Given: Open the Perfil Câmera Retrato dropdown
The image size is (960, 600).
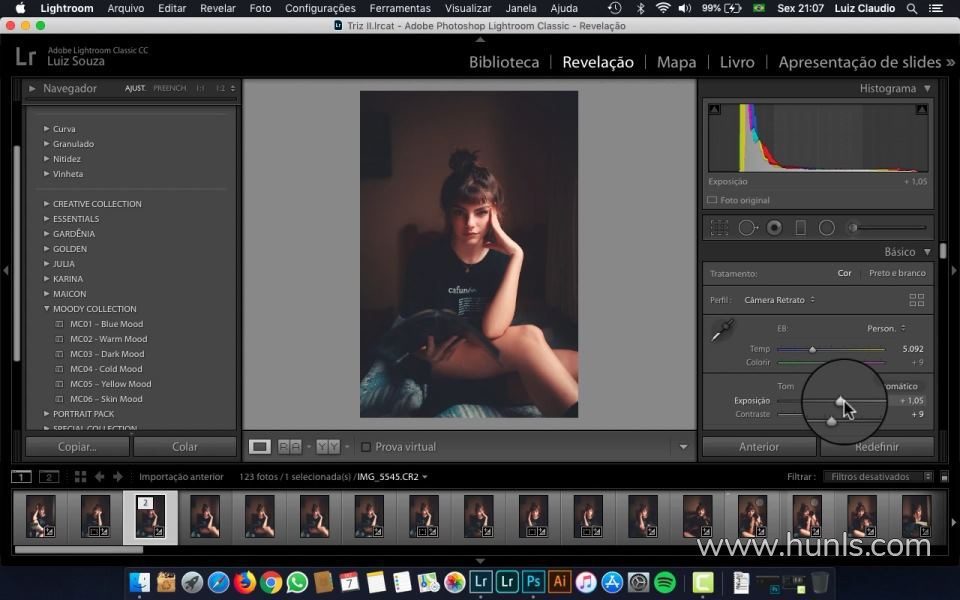Looking at the screenshot, I should coord(780,300).
